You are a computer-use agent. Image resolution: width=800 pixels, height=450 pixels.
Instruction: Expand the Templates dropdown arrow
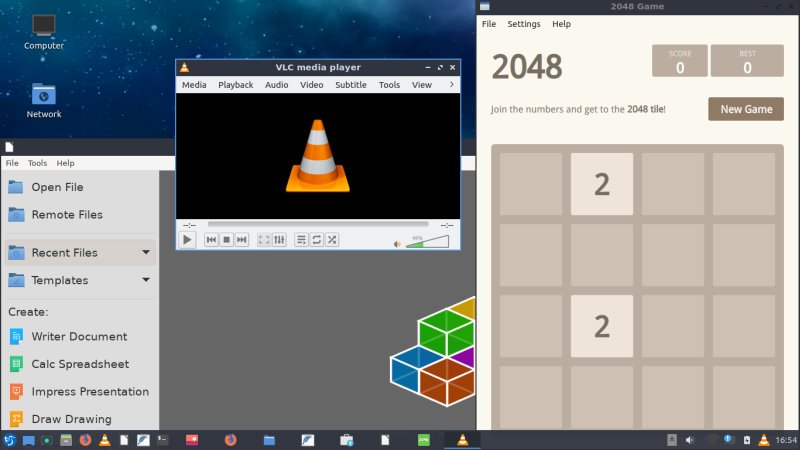146,280
